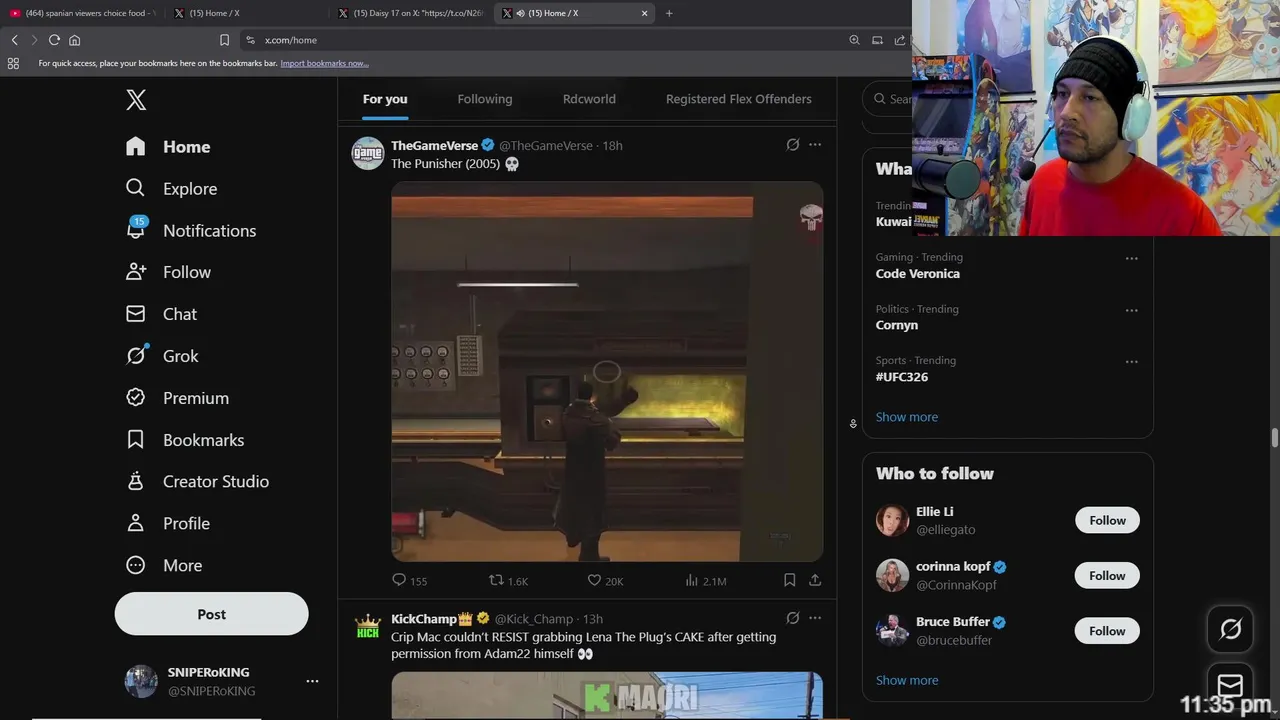This screenshot has height=720, width=1280.
Task: Open the Follow sidebar item
Action: tap(168, 272)
